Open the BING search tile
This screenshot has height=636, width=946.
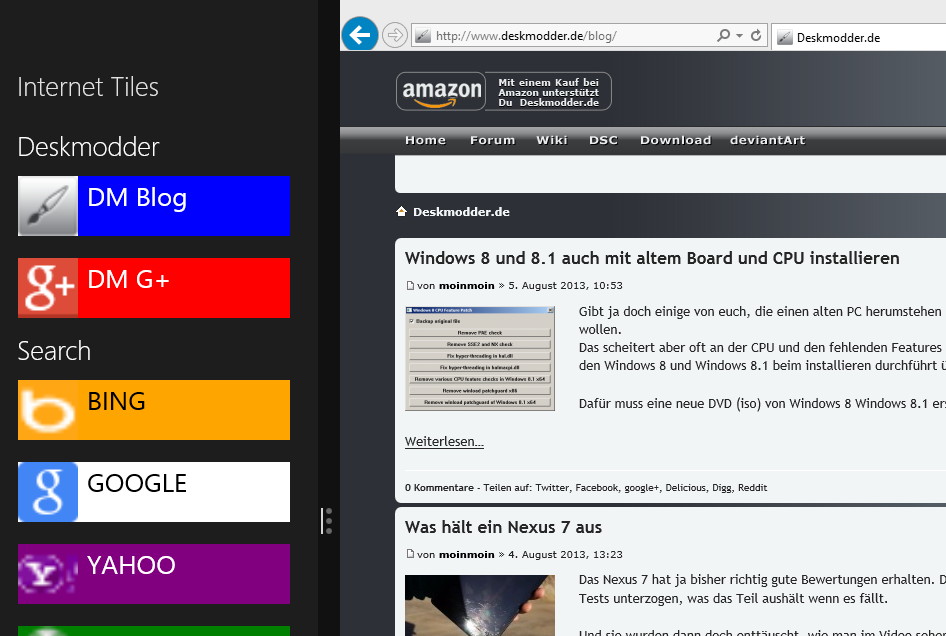click(154, 410)
